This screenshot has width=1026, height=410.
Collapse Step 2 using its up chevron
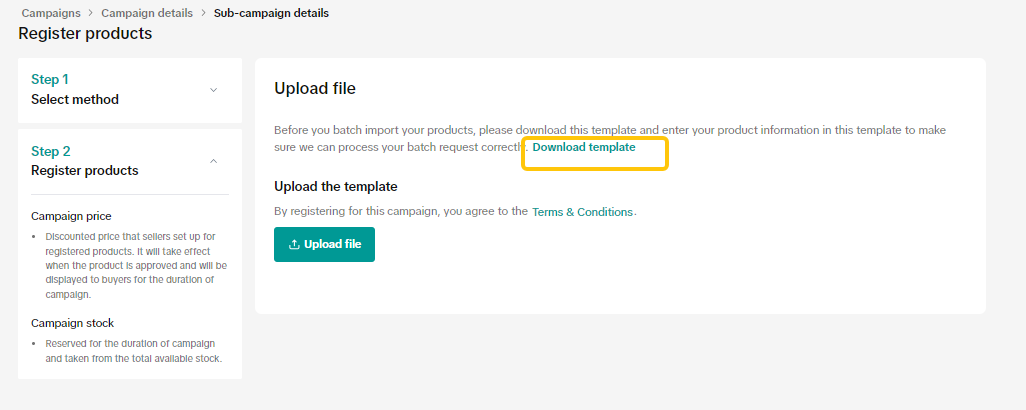[213, 161]
